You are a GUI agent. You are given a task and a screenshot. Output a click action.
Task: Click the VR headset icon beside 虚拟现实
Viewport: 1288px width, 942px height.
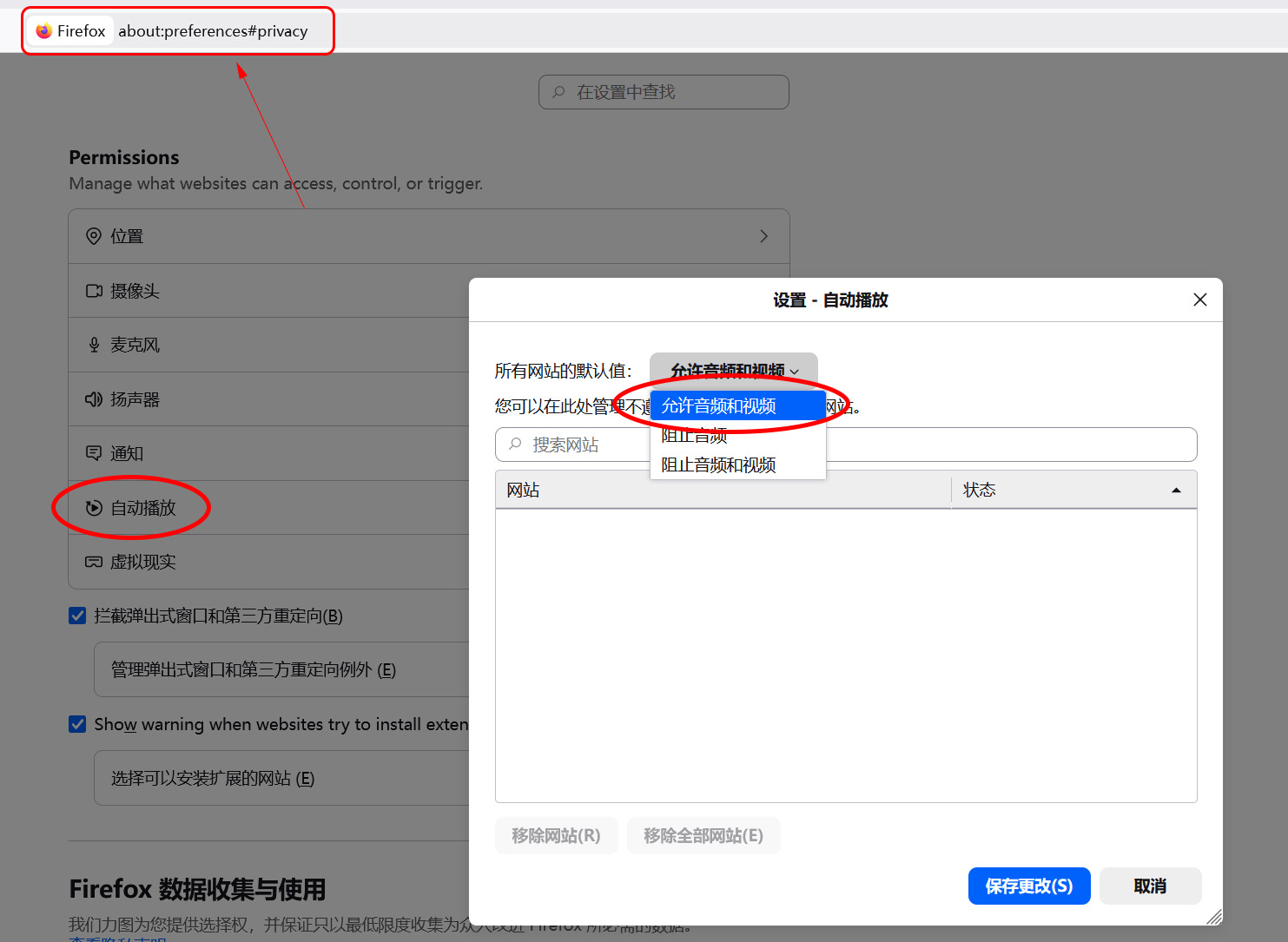point(94,562)
